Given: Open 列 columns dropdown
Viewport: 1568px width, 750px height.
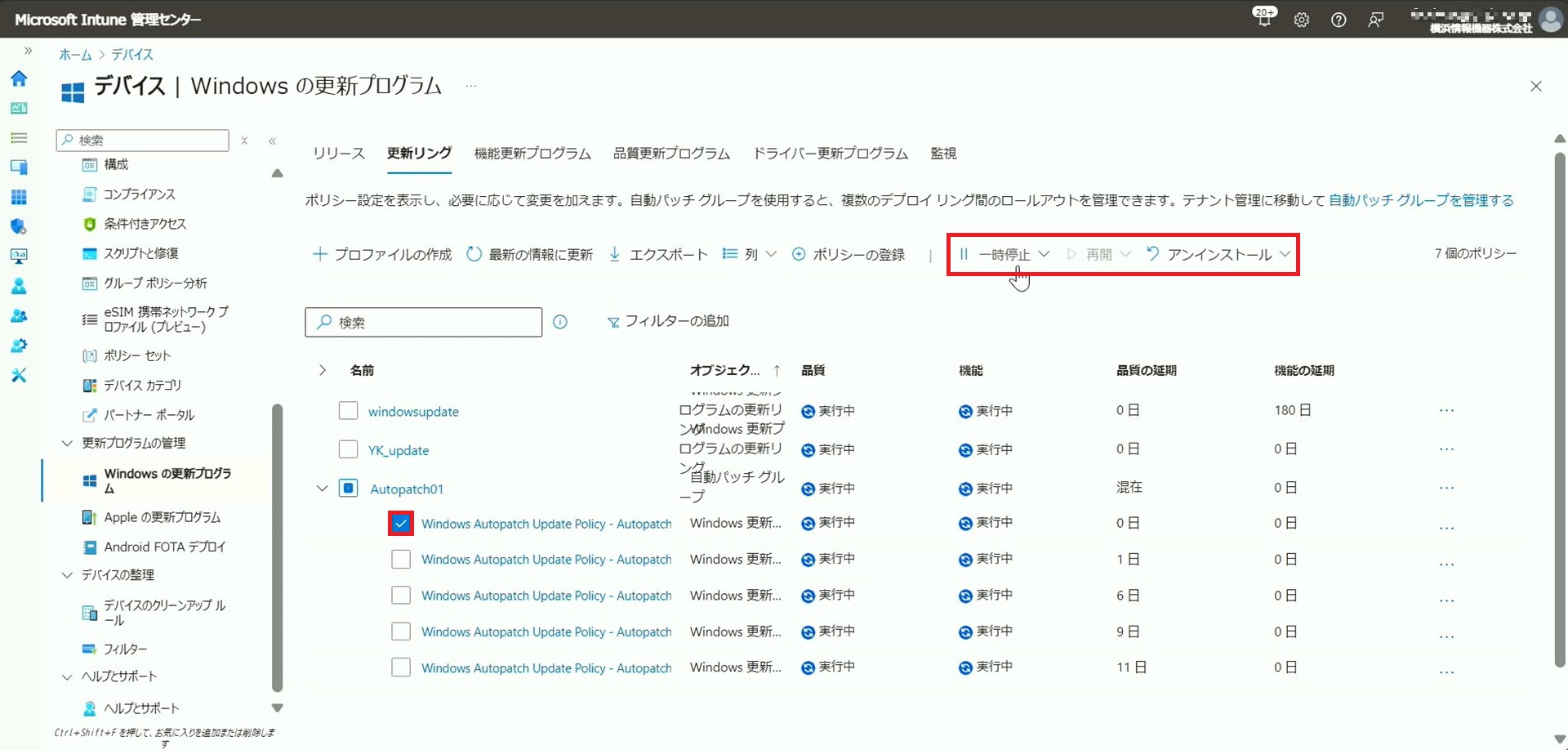Looking at the screenshot, I should tap(750, 254).
